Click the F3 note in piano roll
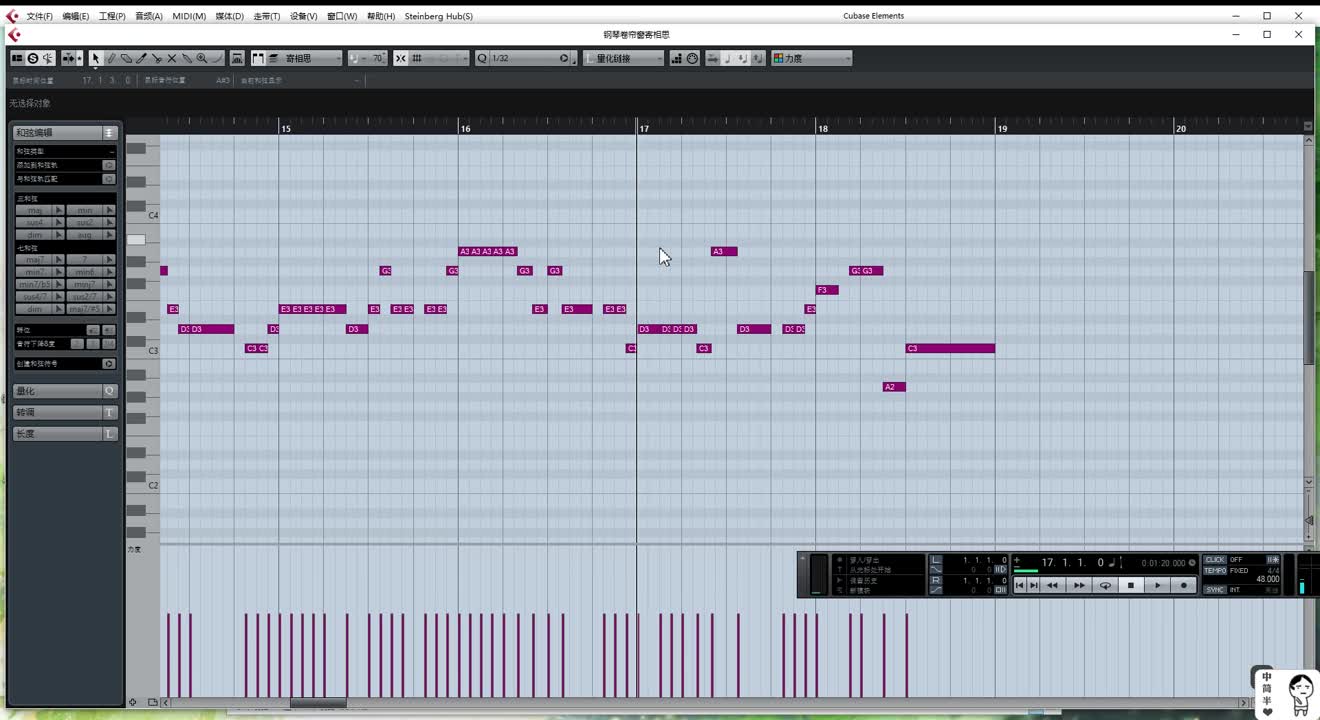The width and height of the screenshot is (1320, 720). coord(827,290)
